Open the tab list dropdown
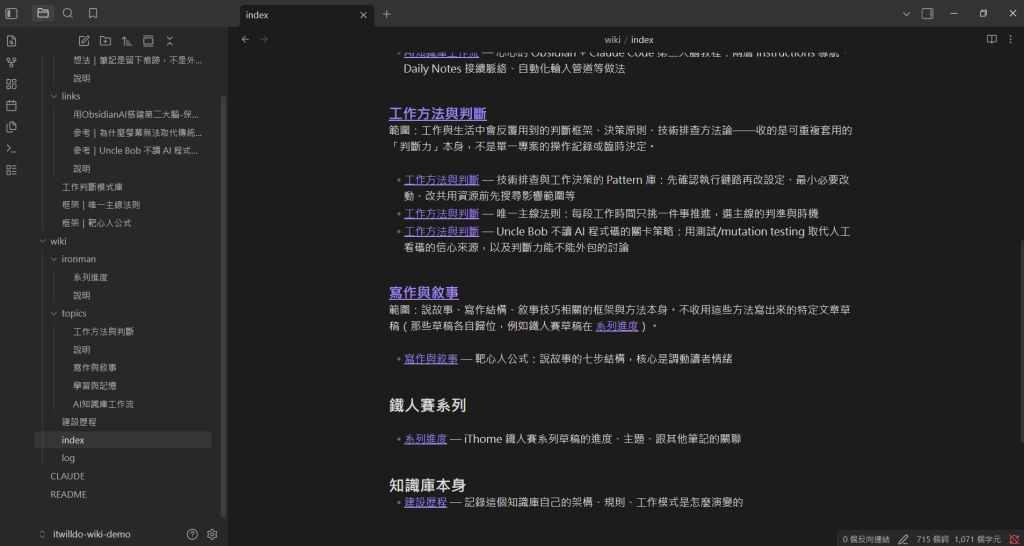Image resolution: width=1024 pixels, height=546 pixels. (x=906, y=14)
